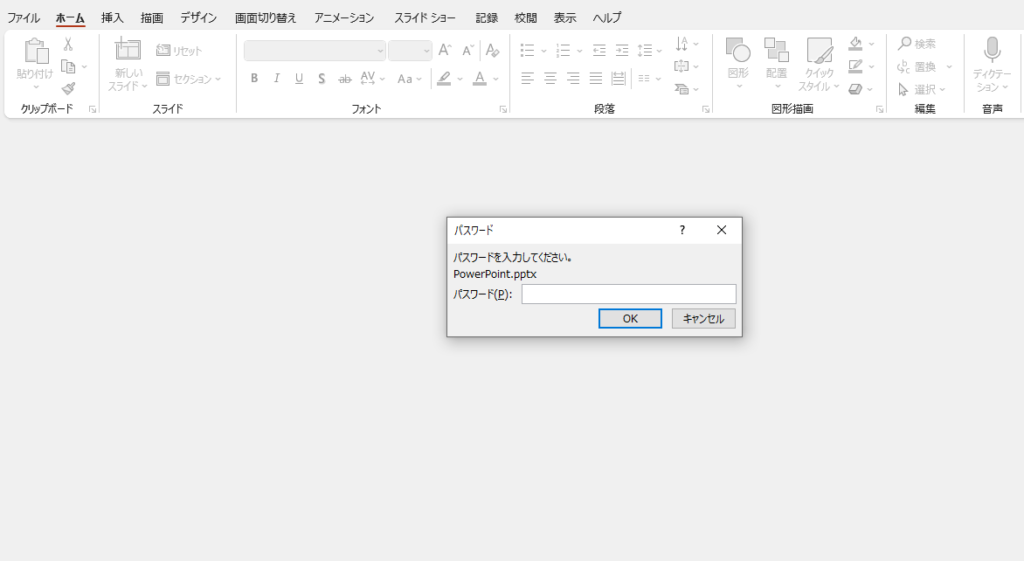This screenshot has width=1024, height=561.
Task: Toggle Justify paragraph alignment
Action: click(x=596, y=78)
